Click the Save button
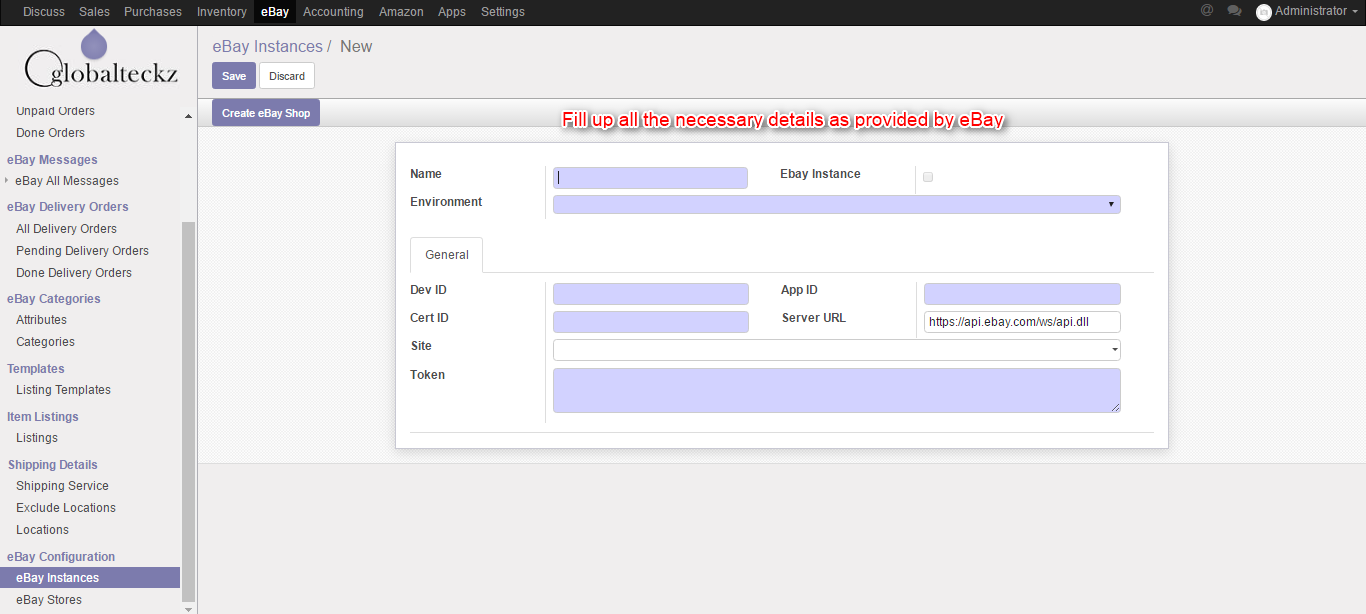Viewport: 1366px width, 614px height. [x=234, y=76]
